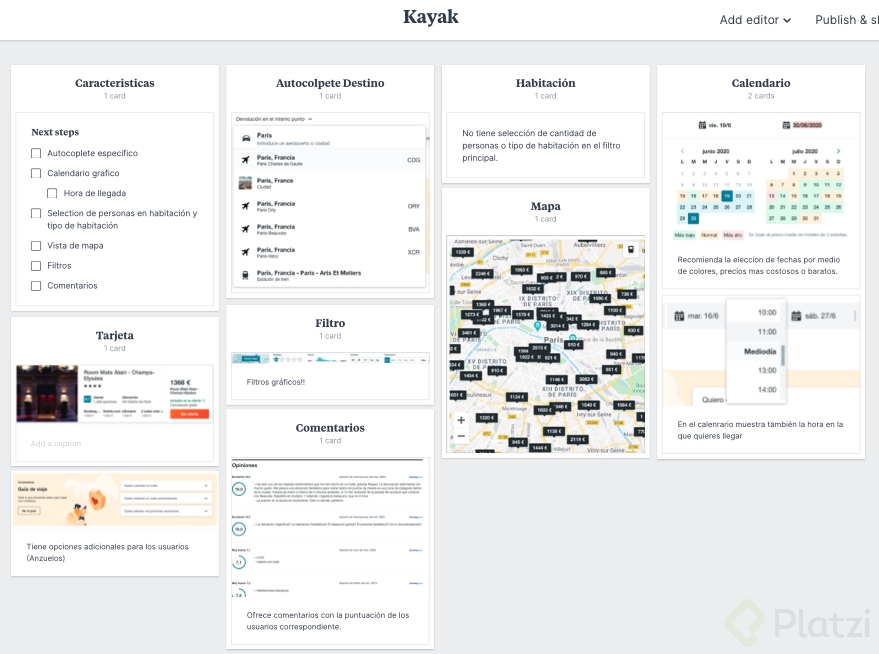Click the Más alto legend swatch
879x654 pixels.
[x=733, y=235]
